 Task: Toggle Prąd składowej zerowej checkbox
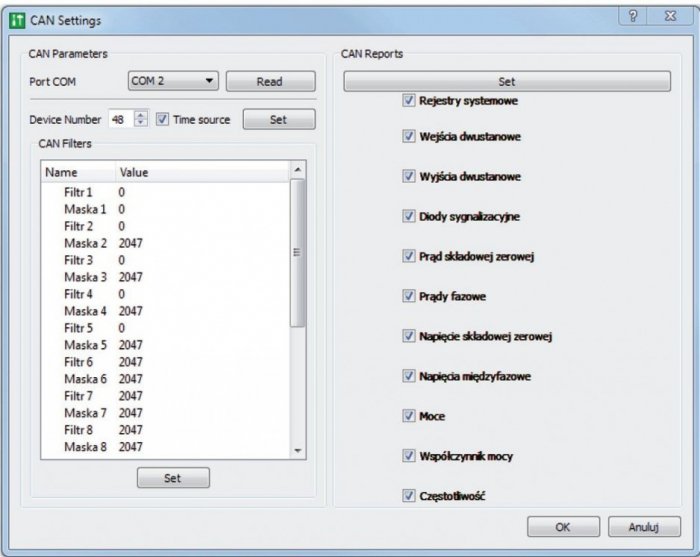[x=408, y=256]
